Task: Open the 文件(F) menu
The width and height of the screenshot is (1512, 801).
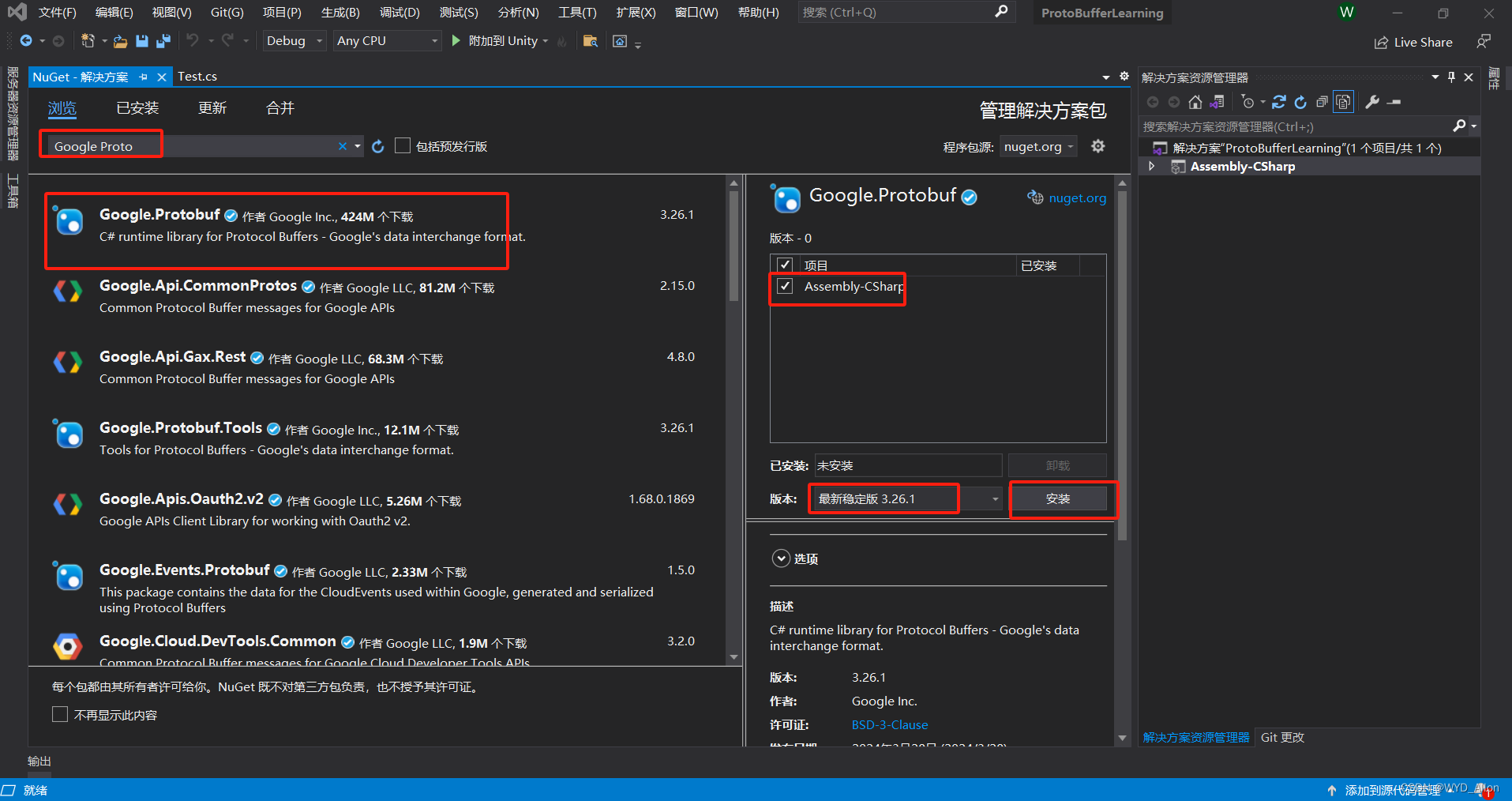Action: [57, 13]
